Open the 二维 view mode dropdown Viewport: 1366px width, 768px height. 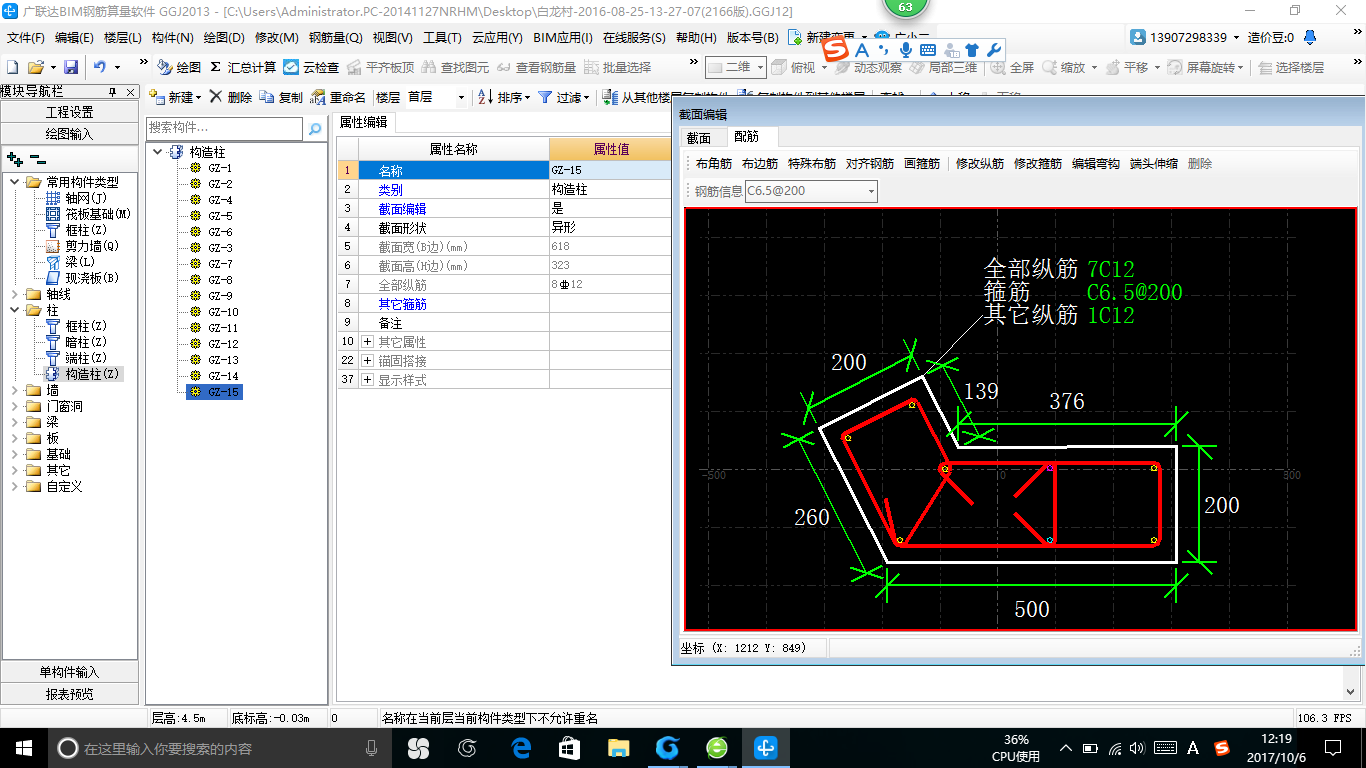(736, 67)
